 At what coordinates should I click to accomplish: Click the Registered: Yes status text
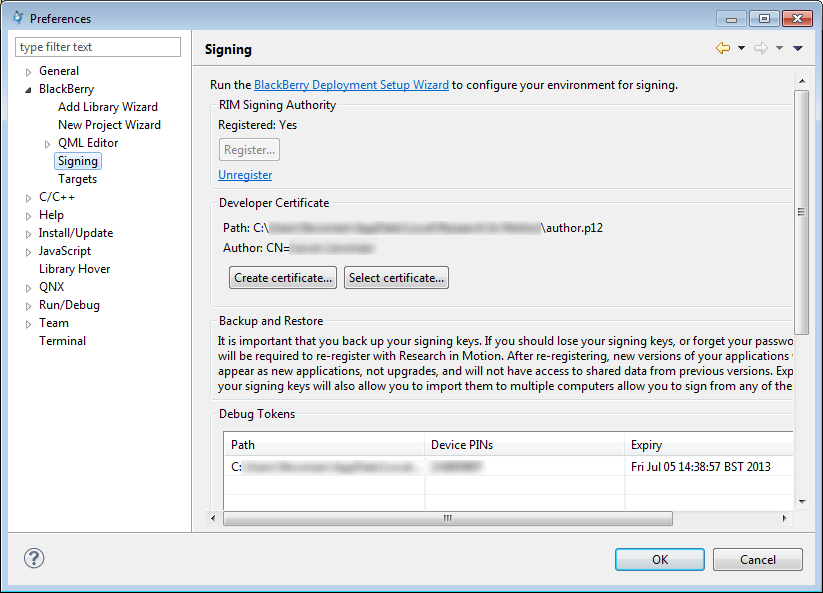257,125
